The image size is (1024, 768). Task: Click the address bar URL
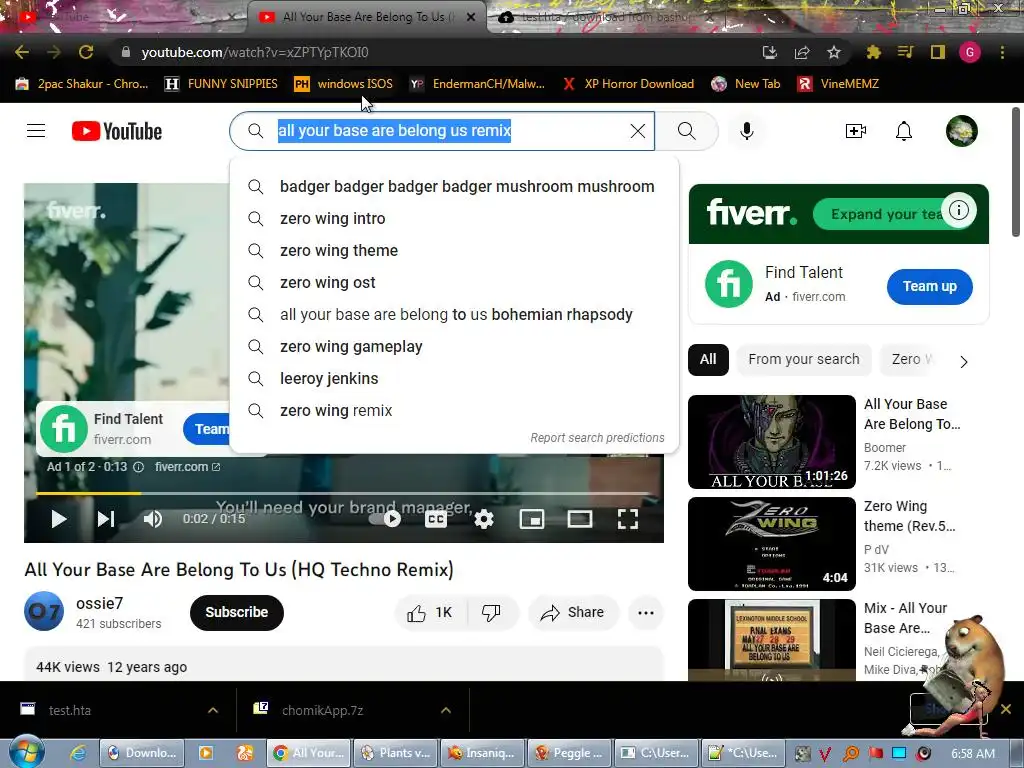tap(255, 52)
